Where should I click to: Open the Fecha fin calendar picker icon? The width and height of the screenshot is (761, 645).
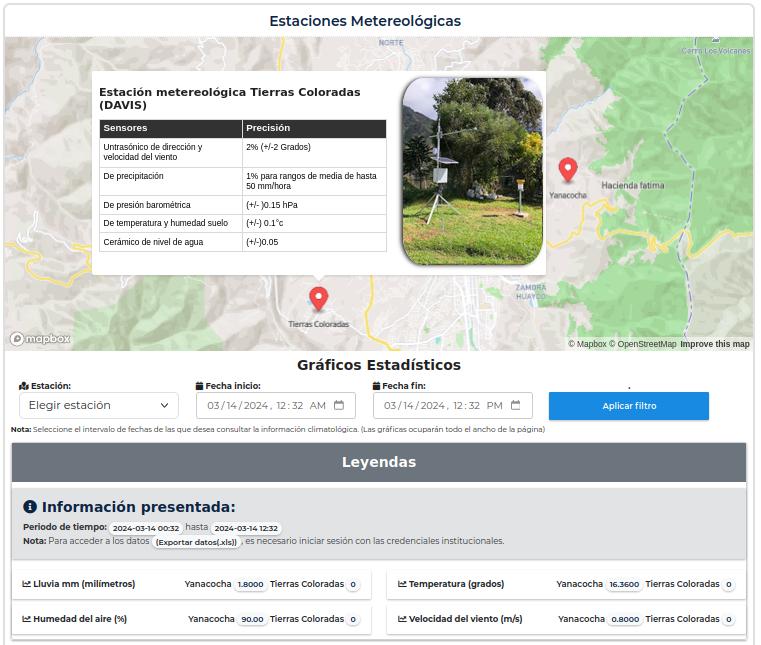click(516, 405)
